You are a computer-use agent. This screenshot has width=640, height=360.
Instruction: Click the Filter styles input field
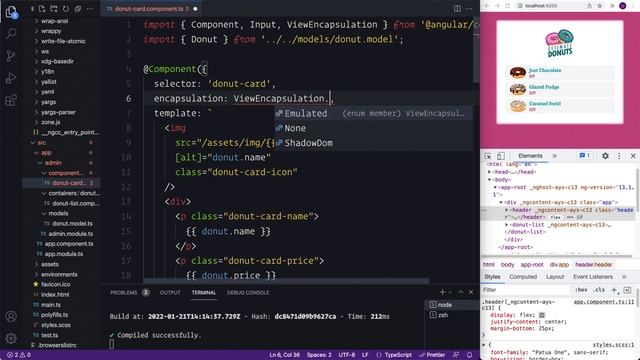526,290
